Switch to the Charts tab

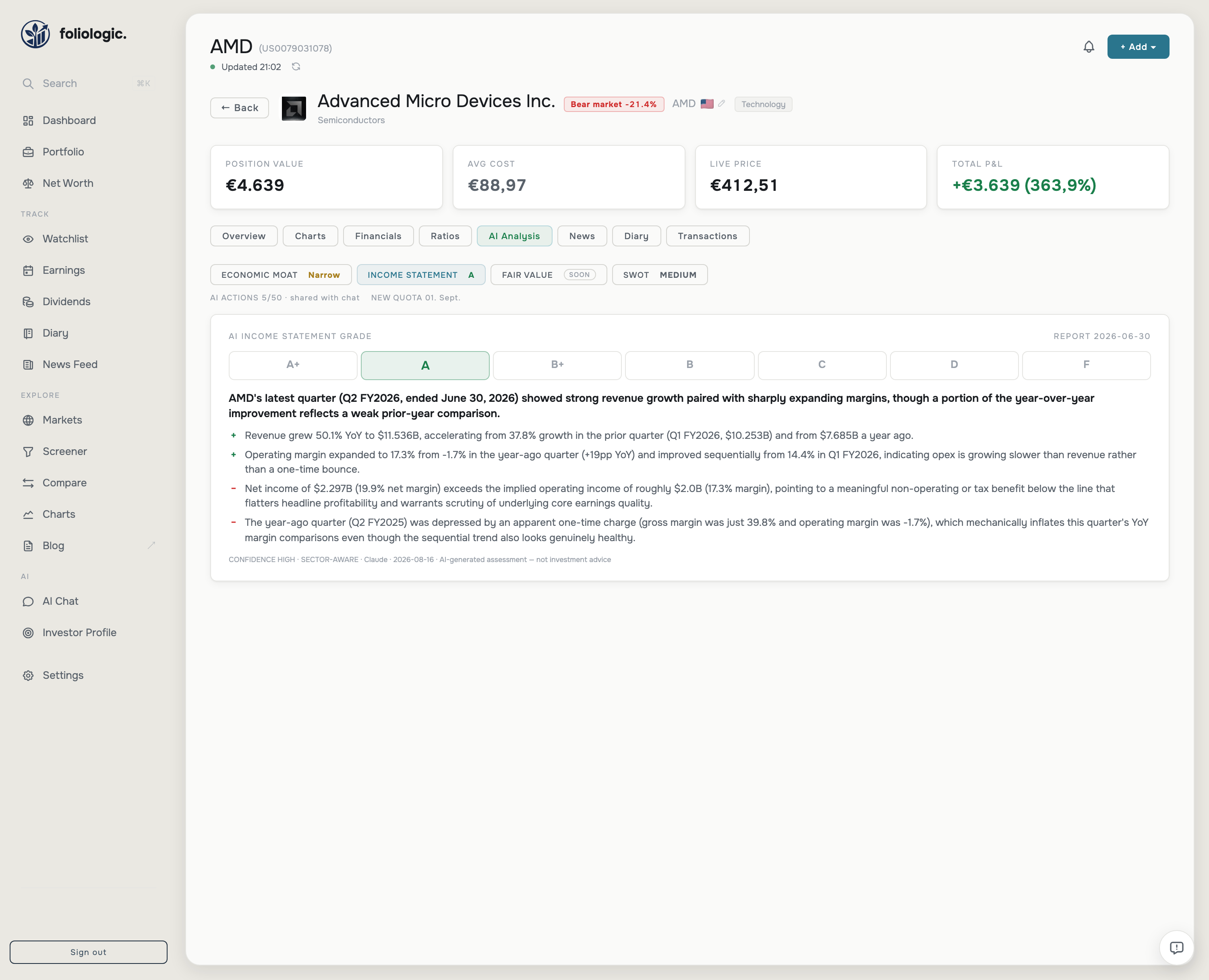pyautogui.click(x=311, y=236)
